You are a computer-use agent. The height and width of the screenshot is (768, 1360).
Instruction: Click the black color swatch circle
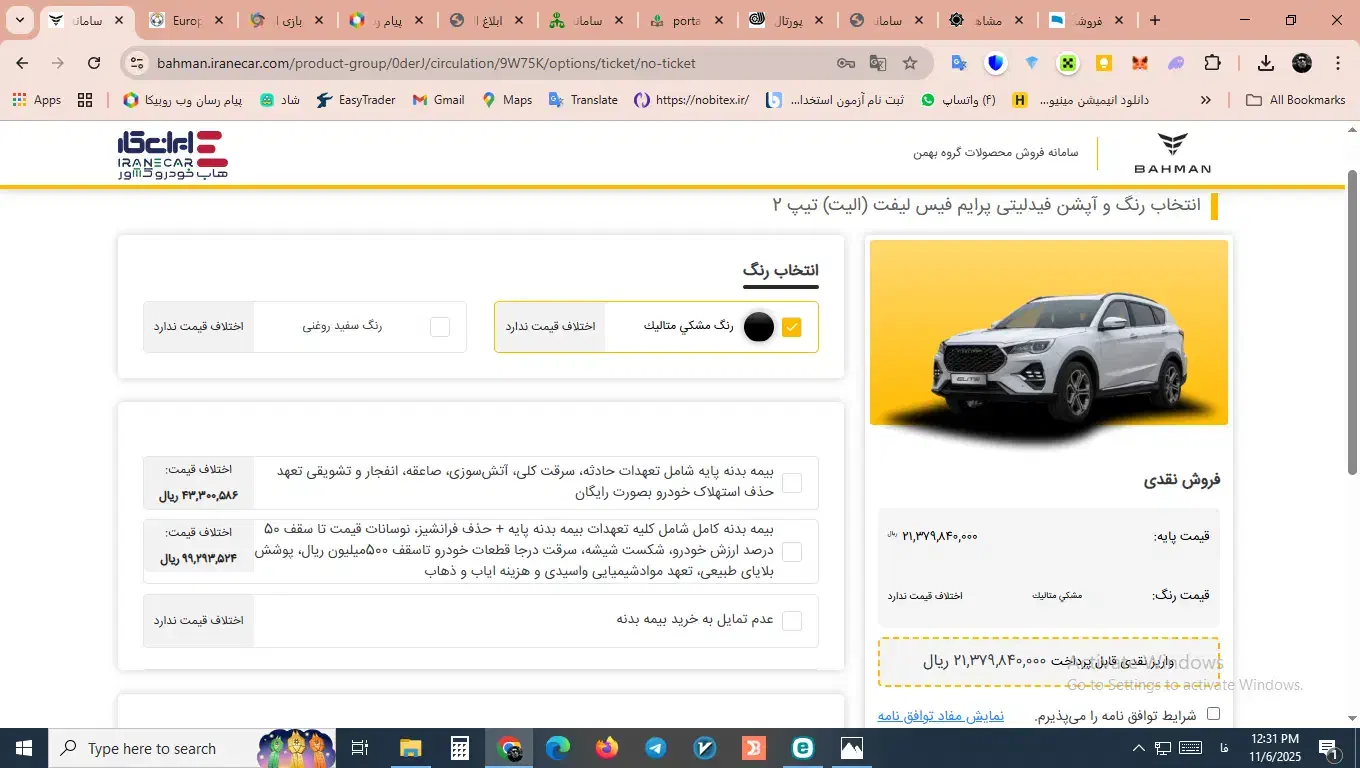click(759, 326)
